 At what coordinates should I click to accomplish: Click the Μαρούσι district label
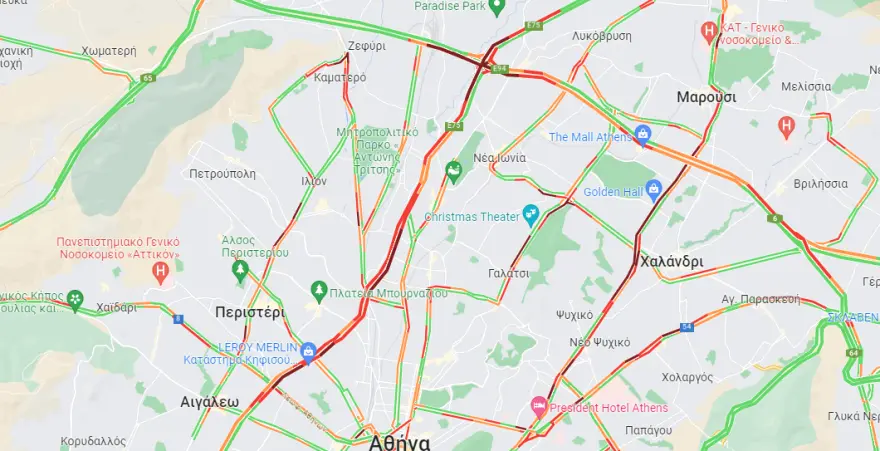coord(706,97)
